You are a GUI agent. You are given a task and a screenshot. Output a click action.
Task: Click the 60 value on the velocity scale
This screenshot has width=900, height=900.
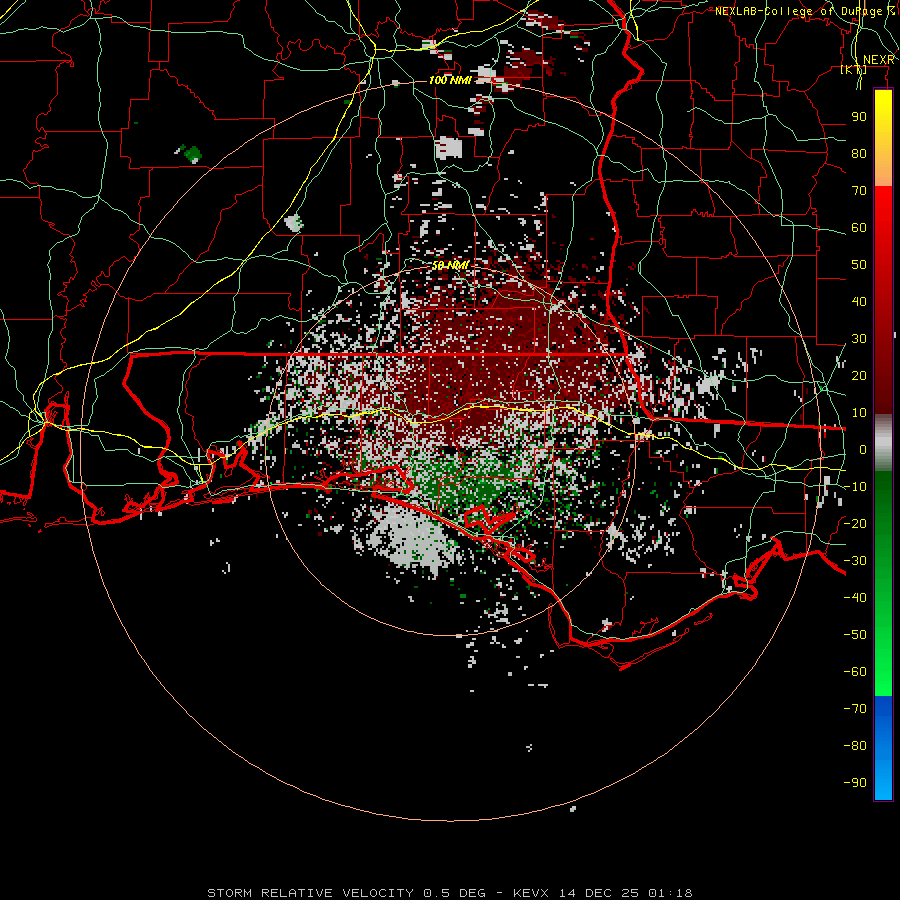coord(859,227)
